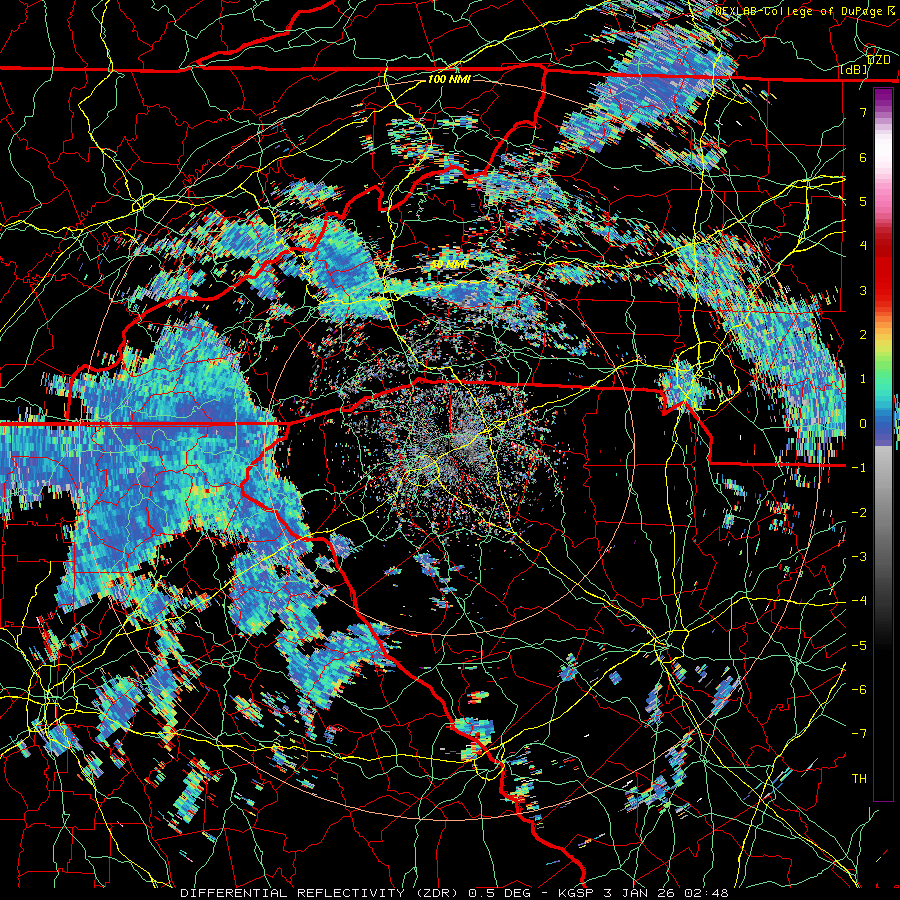
Task: Click the 0 value on color scale
Action: [x=863, y=424]
